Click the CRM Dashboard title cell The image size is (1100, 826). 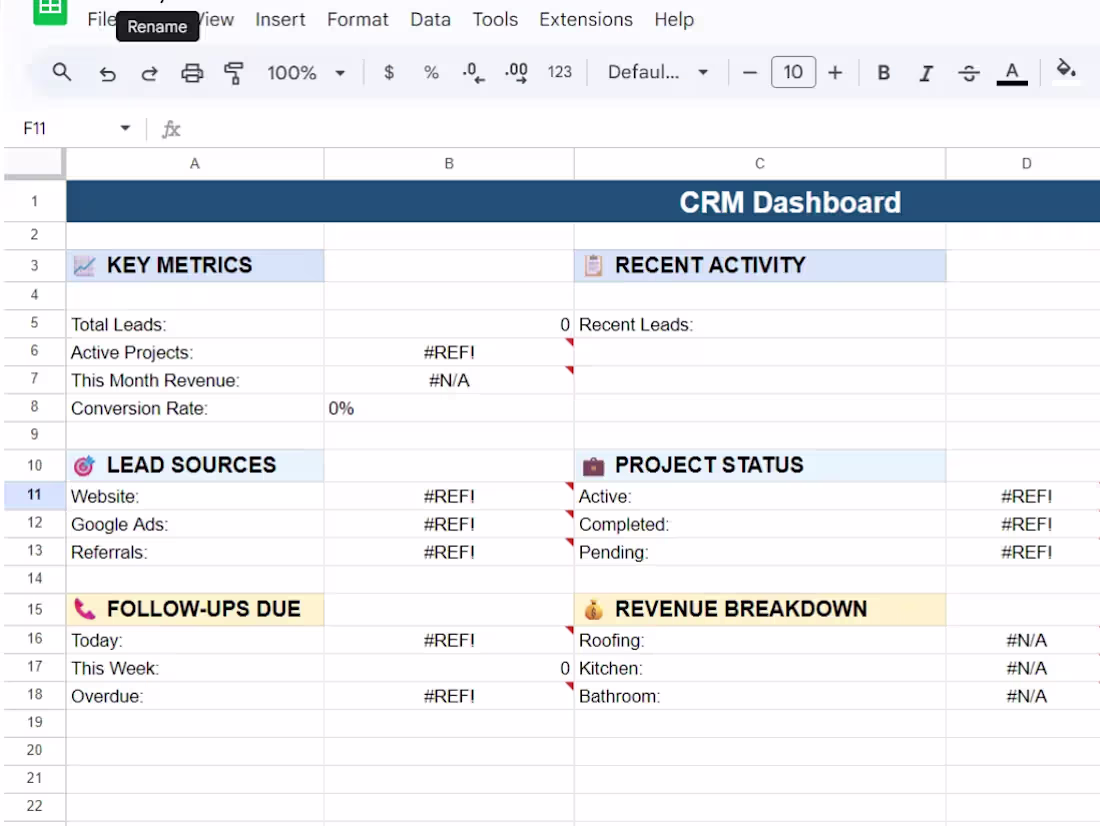(583, 201)
